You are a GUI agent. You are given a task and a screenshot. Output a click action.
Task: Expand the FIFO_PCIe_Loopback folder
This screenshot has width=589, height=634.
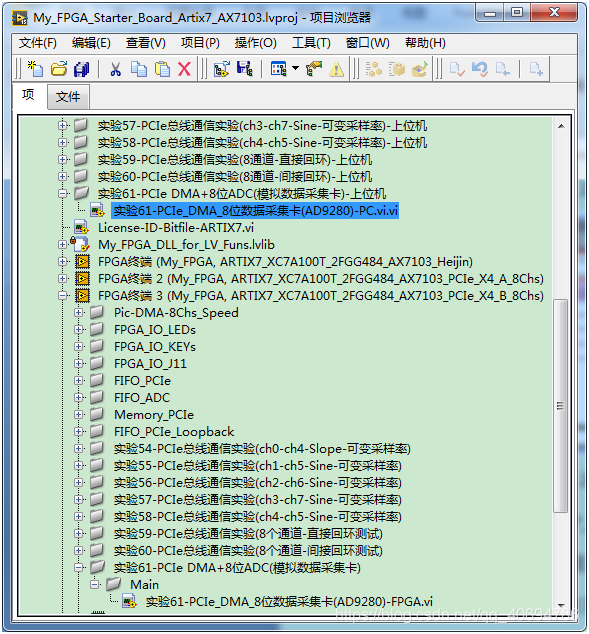pyautogui.click(x=79, y=431)
